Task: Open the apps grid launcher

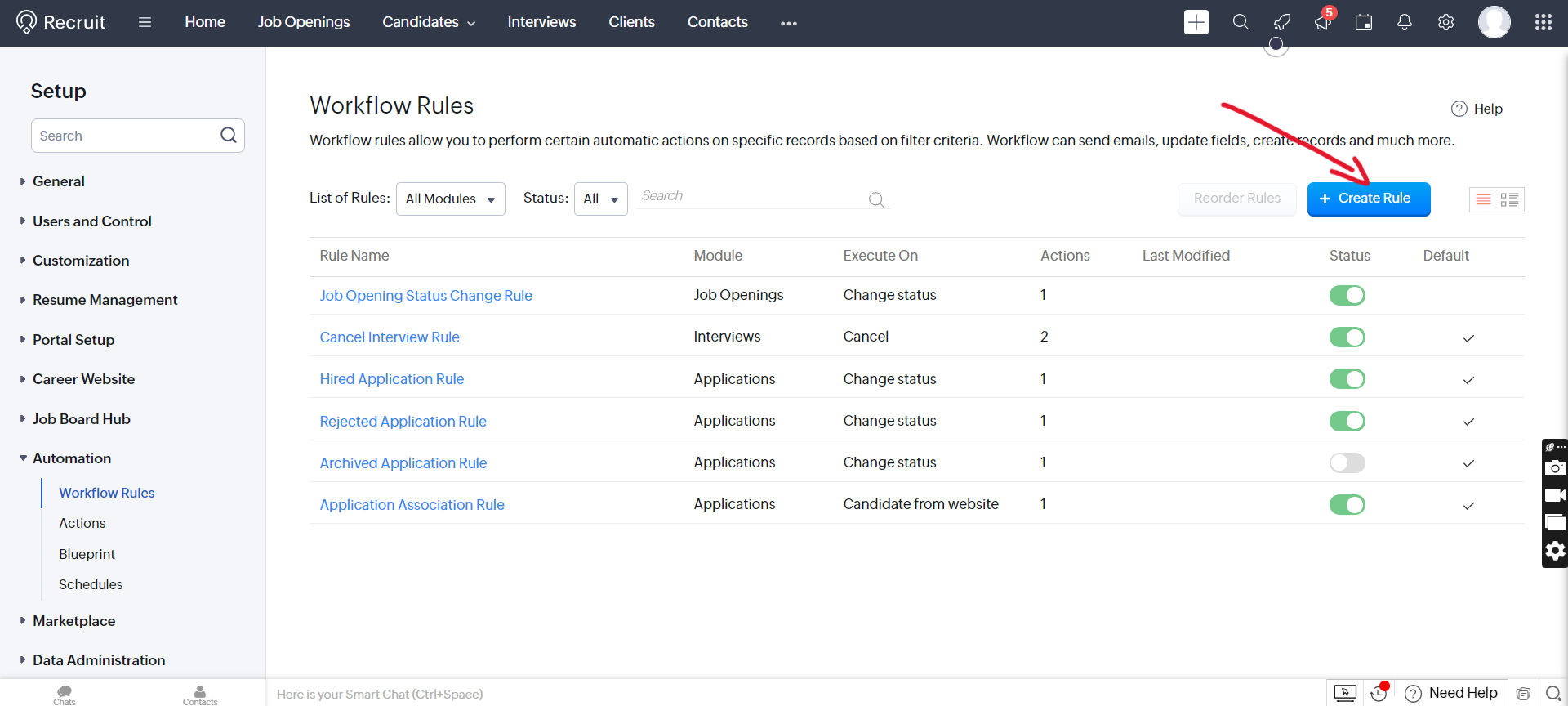Action: pyautogui.click(x=1543, y=22)
